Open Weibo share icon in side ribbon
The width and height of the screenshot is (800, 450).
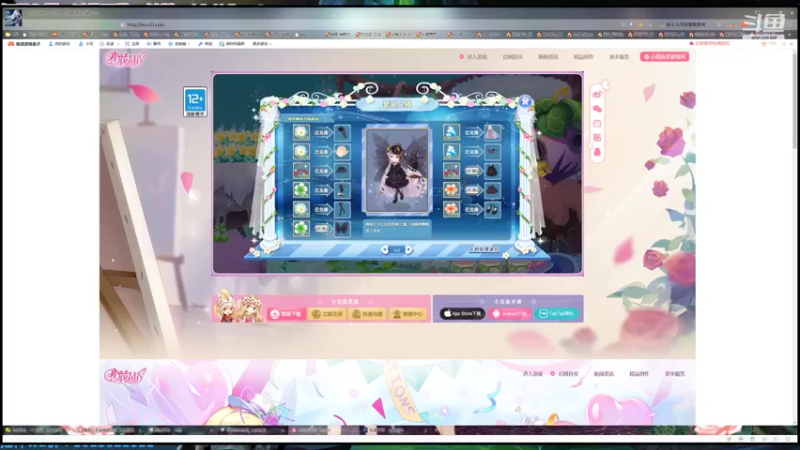(x=597, y=94)
